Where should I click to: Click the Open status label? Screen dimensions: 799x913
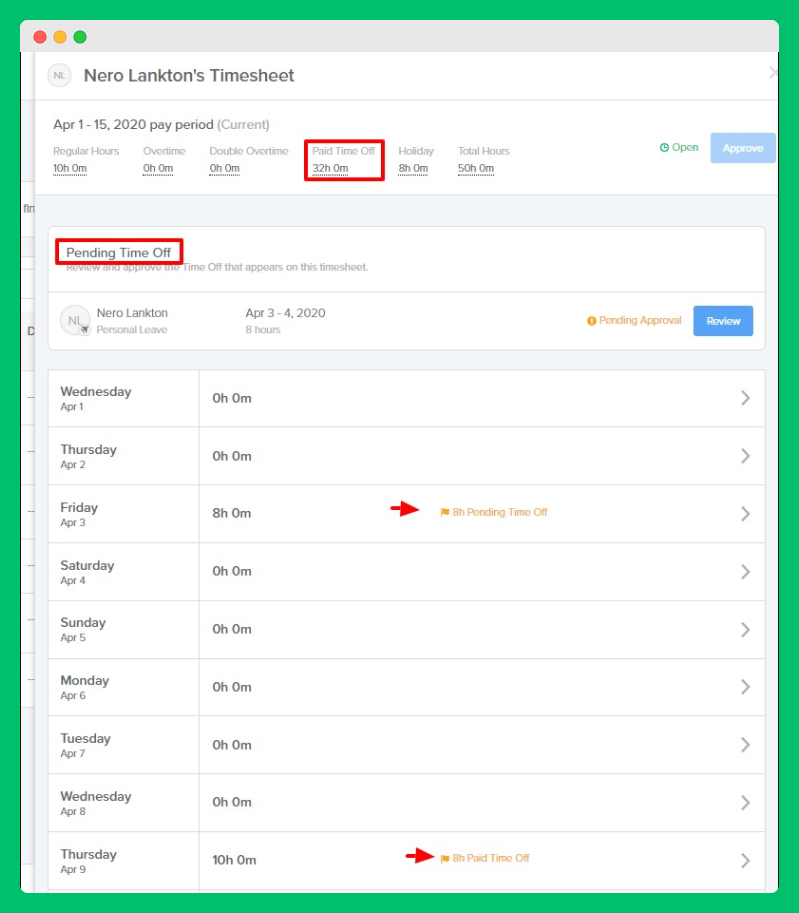(685, 147)
